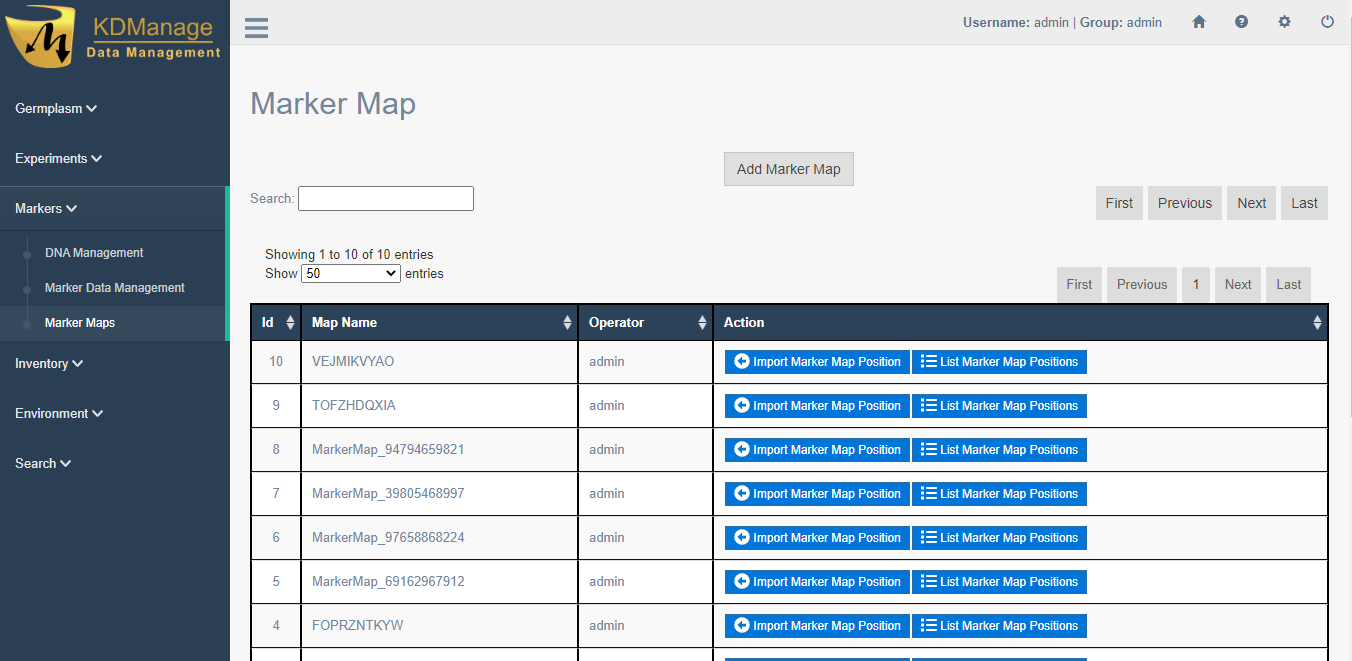
Task: Click the hamburger menu icon
Action: [x=256, y=27]
